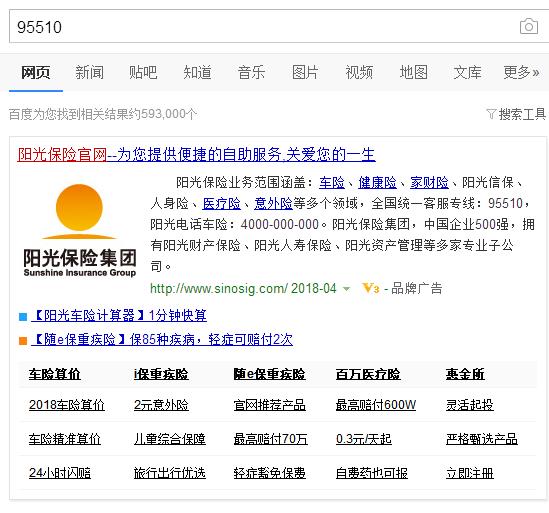Expand the arrow next to sinosig.com URL
The height and width of the screenshot is (513, 549).
pyautogui.click(x=346, y=289)
